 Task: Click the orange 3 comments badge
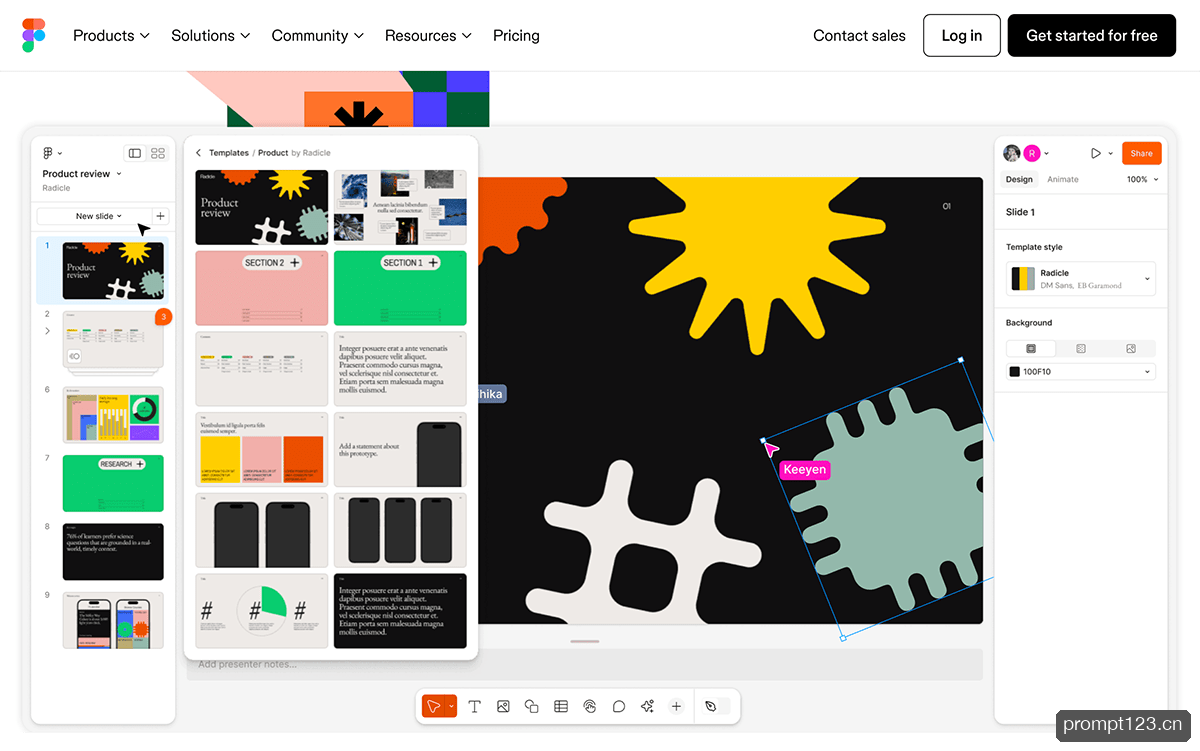163,317
